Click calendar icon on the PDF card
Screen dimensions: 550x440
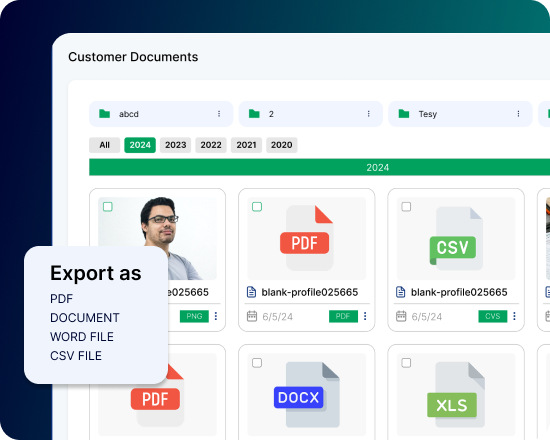[x=252, y=316]
